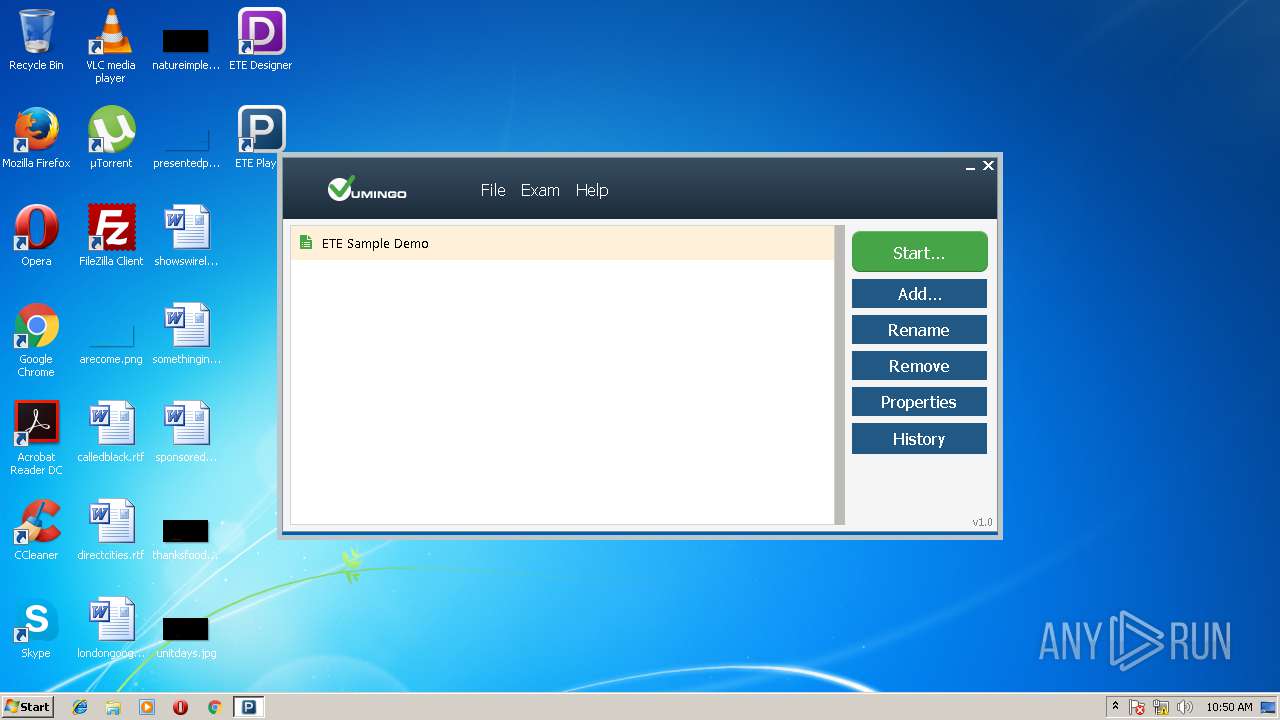Viewport: 1280px width, 720px height.
Task: Click Opera icon in taskbar
Action: 180,707
